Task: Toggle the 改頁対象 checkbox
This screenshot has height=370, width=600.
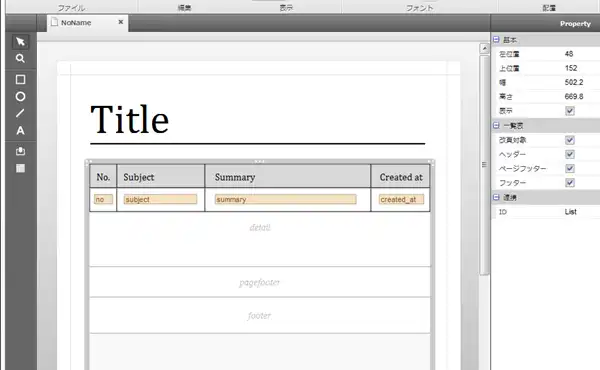Action: (x=570, y=140)
